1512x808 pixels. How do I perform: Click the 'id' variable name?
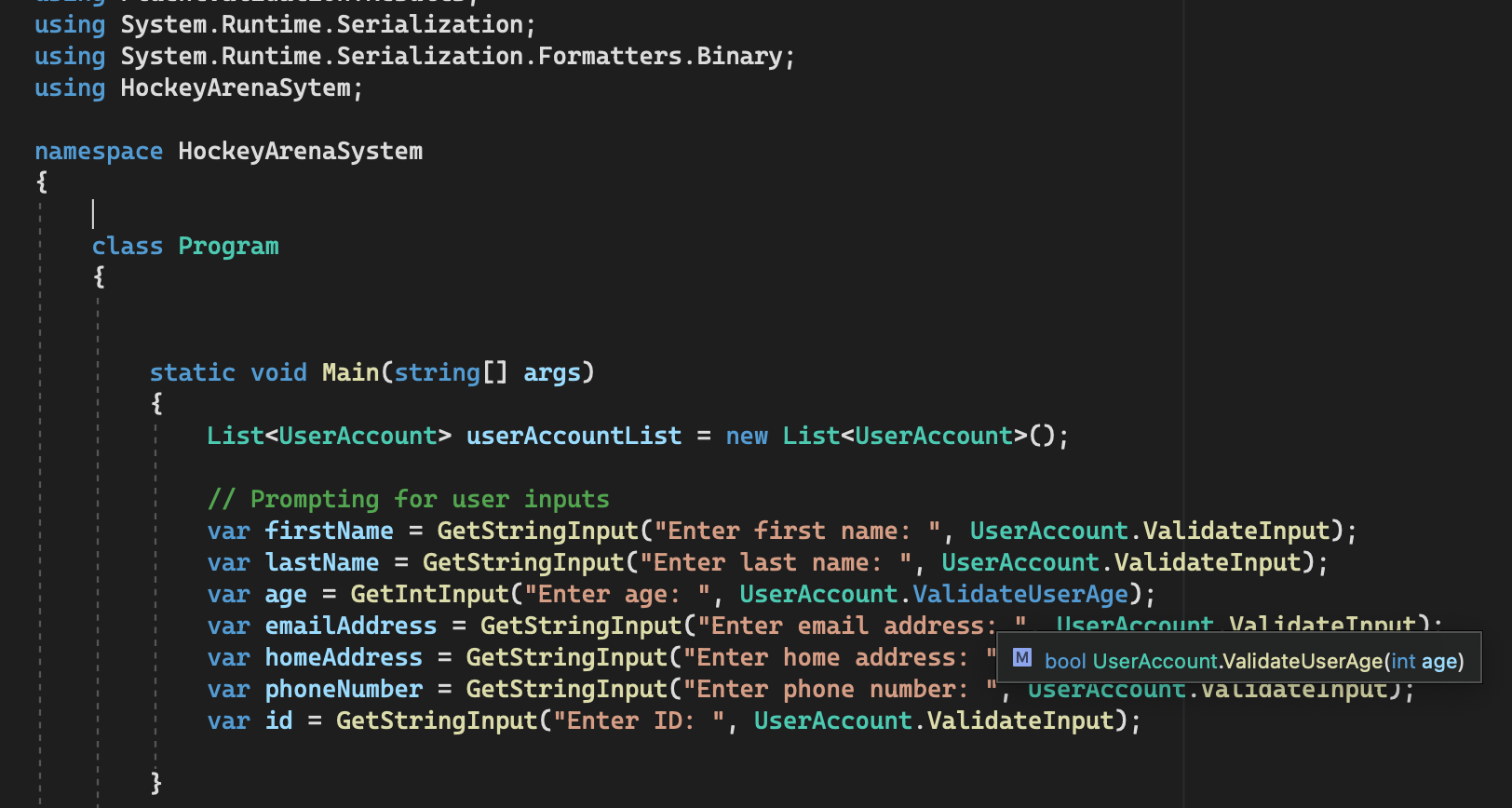[279, 721]
